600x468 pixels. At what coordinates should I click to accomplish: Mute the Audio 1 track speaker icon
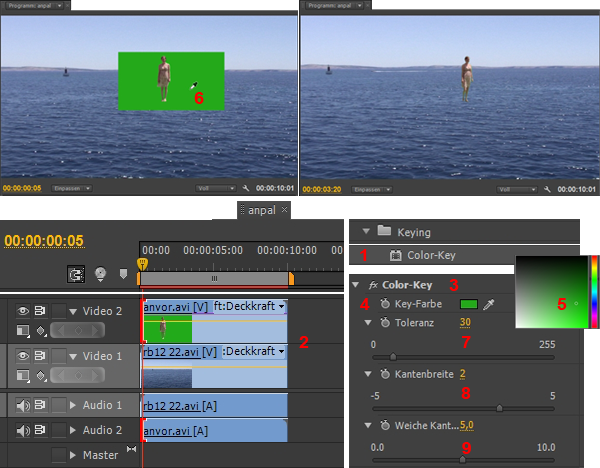(x=22, y=405)
